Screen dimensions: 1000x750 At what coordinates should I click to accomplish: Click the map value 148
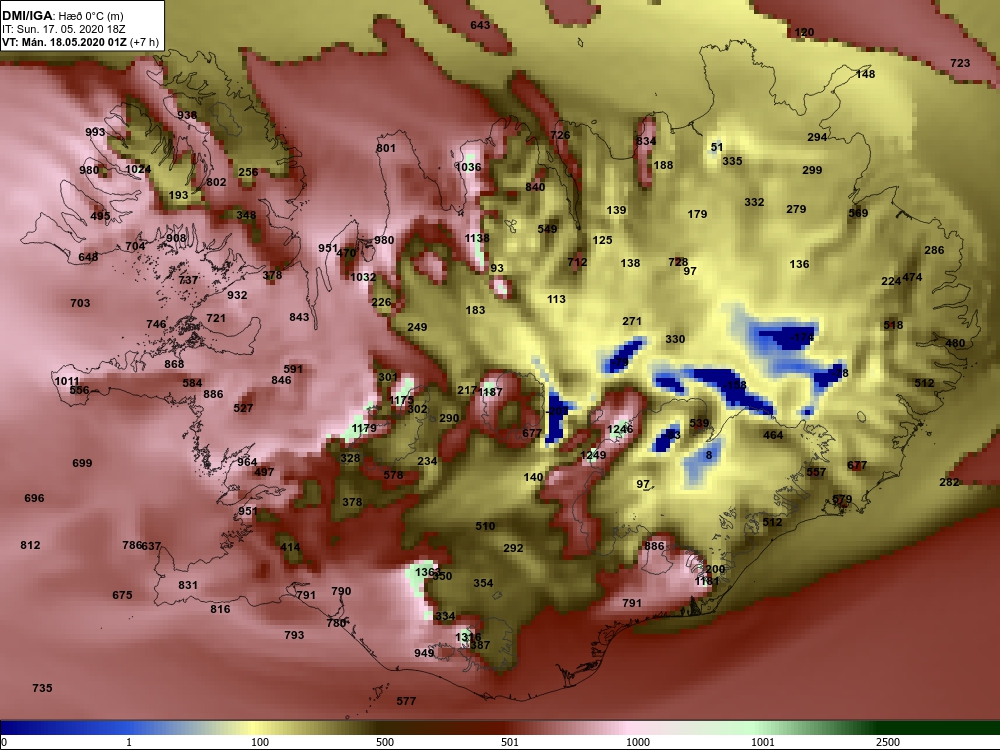(865, 74)
